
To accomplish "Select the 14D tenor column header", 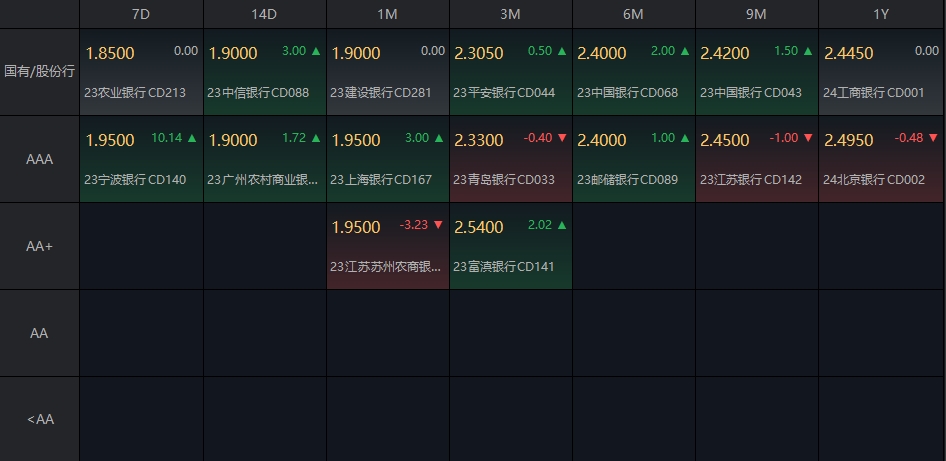I will point(264,14).
